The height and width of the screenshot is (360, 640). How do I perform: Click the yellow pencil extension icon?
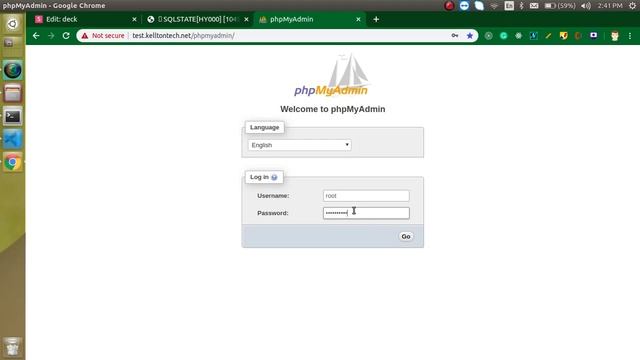pos(548,36)
